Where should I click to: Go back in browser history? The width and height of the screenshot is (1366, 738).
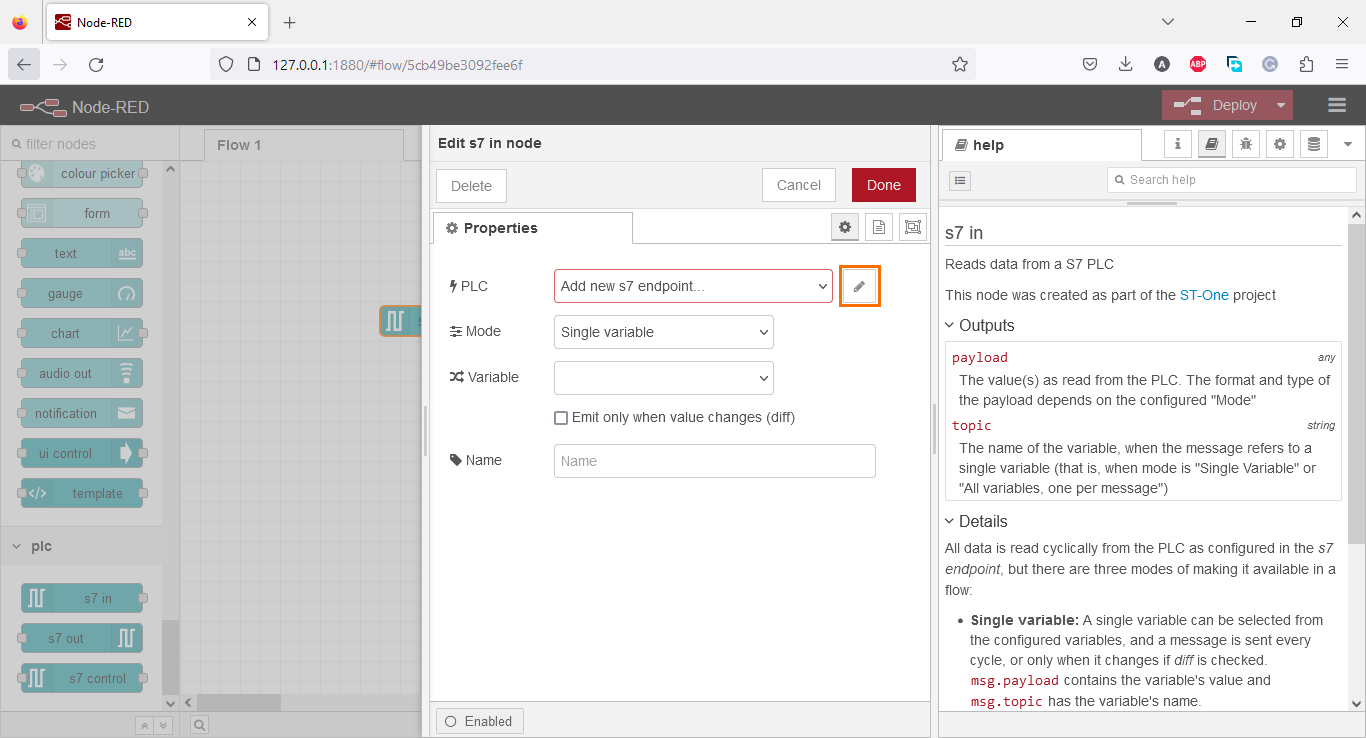click(x=24, y=64)
